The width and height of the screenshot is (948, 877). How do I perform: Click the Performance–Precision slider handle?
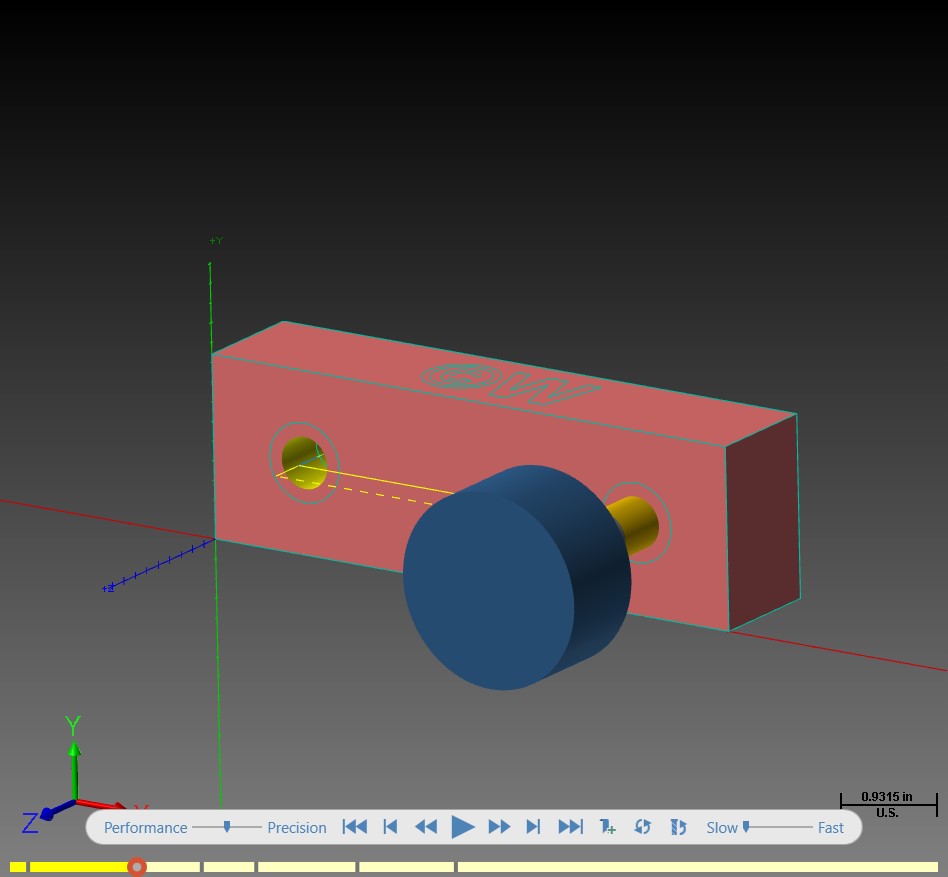click(x=227, y=826)
